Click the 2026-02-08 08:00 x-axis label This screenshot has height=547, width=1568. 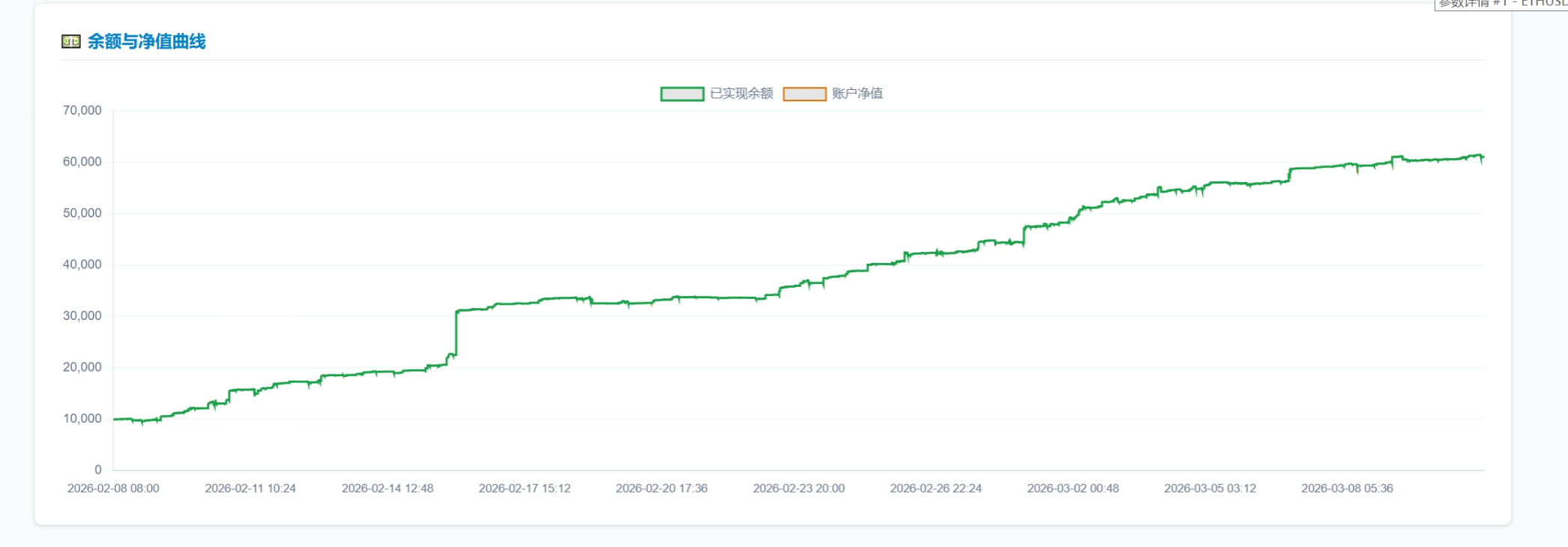(x=113, y=489)
